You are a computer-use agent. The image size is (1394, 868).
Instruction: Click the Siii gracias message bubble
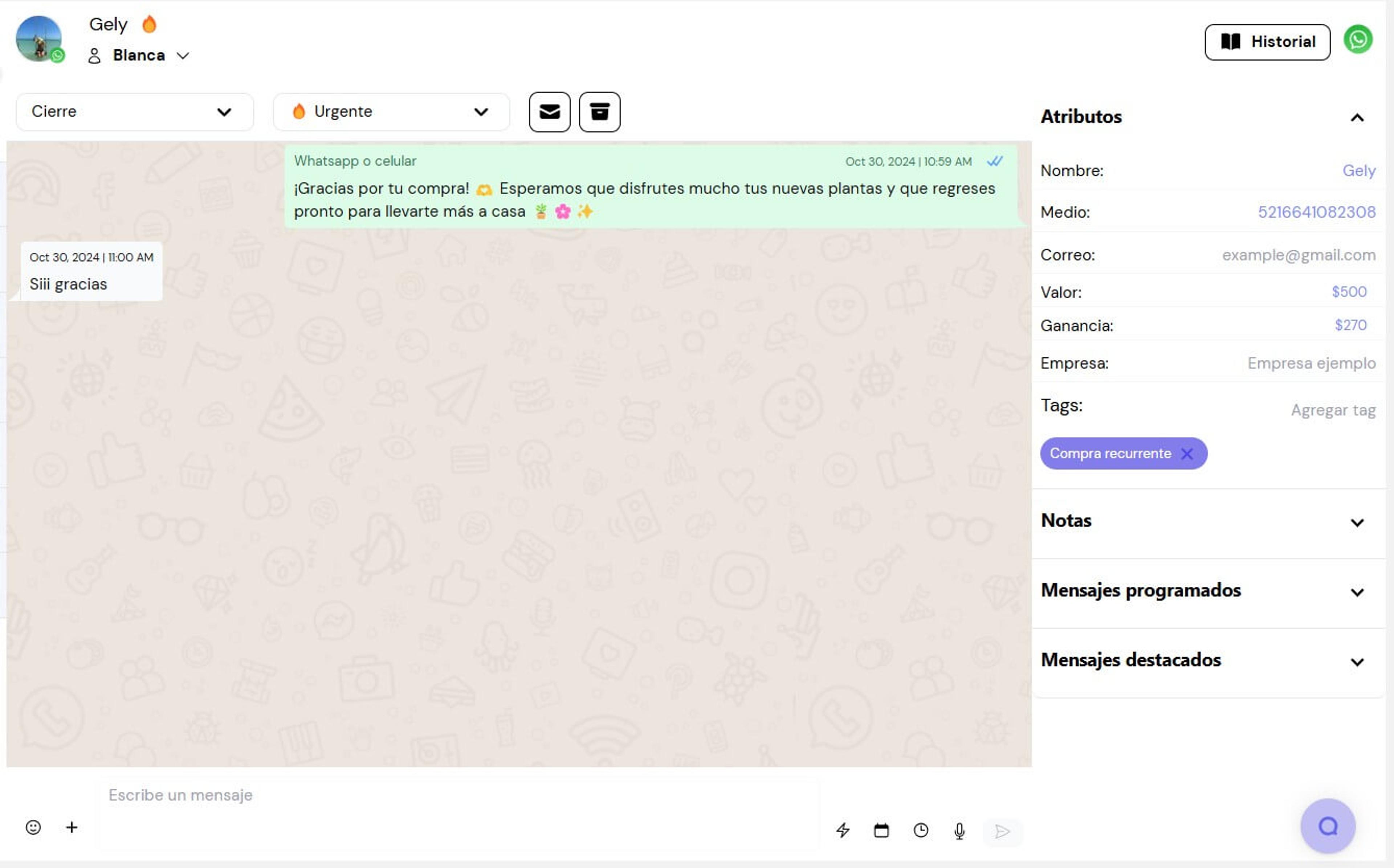coord(91,271)
